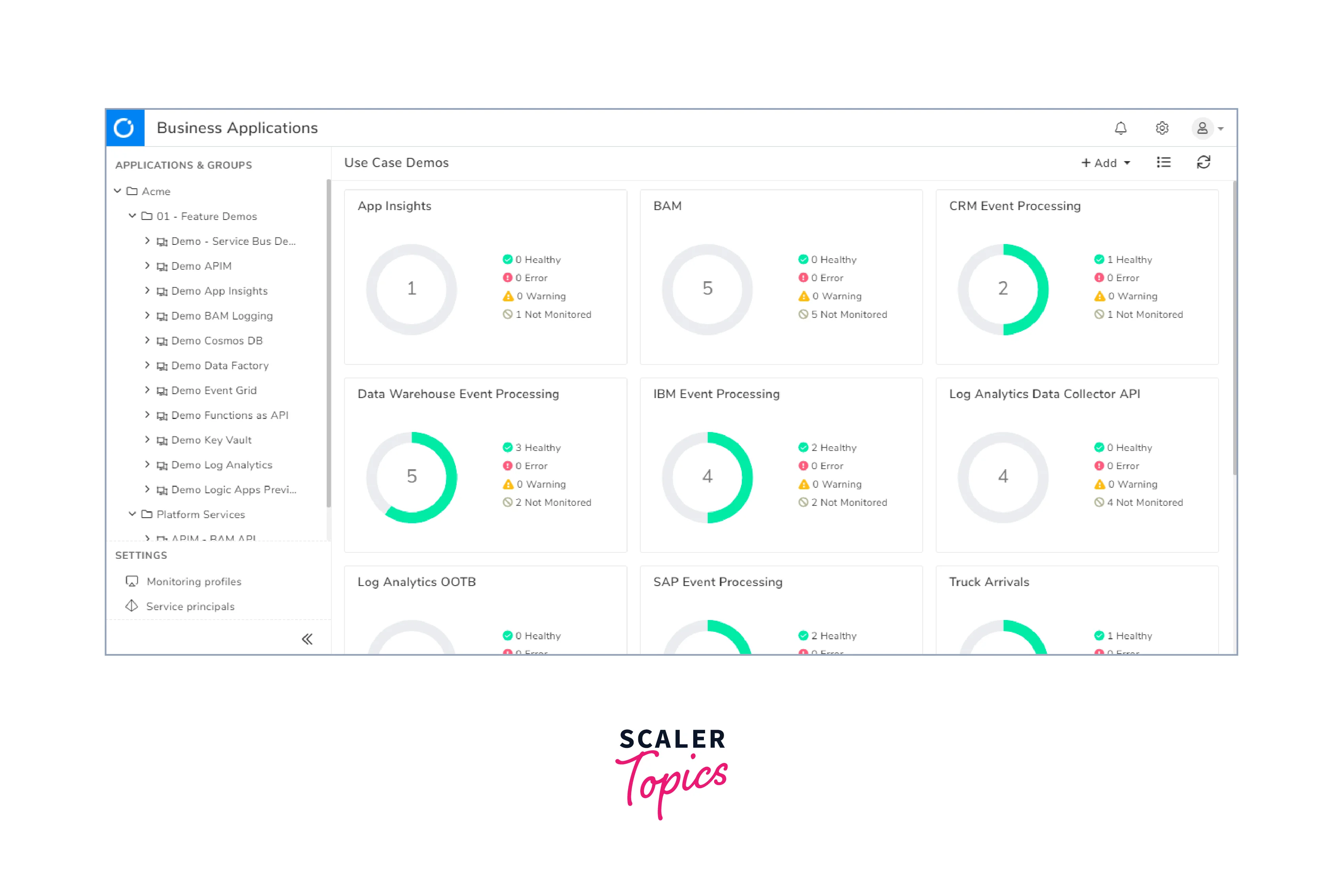Collapse the Acme folder
1343x896 pixels.
(117, 191)
